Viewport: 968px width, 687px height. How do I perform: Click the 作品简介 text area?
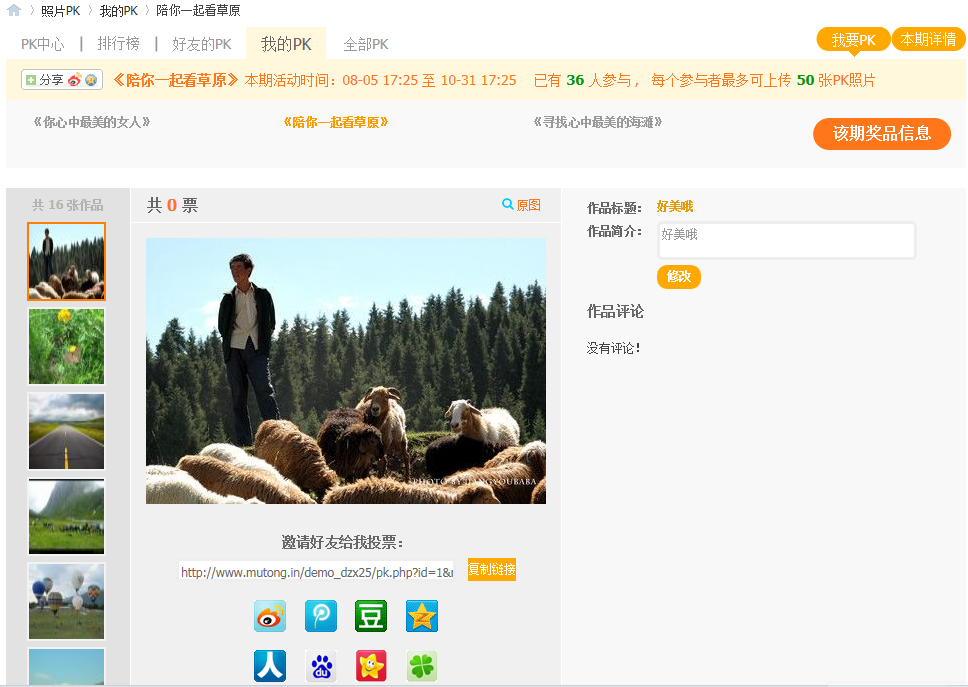click(x=786, y=240)
